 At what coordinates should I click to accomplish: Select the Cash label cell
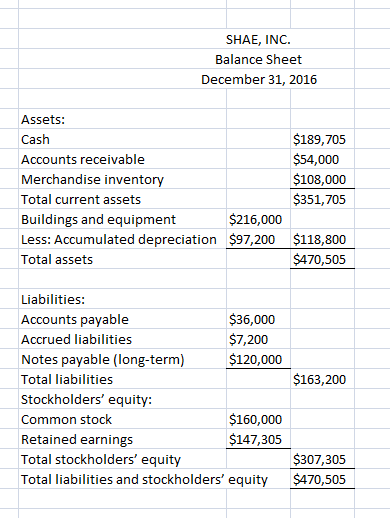(x=35, y=139)
